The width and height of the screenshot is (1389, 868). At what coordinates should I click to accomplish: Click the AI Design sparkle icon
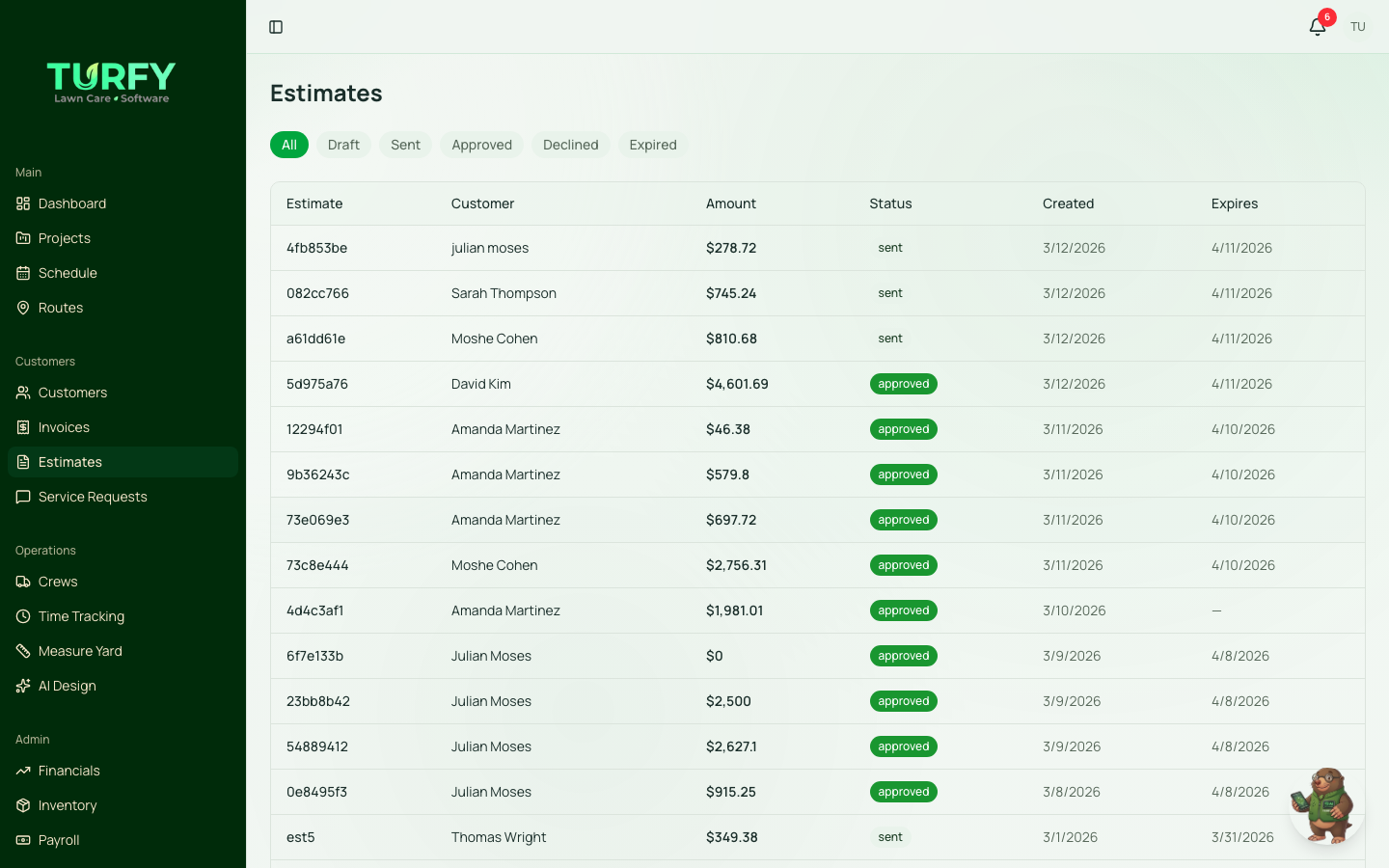tap(23, 686)
